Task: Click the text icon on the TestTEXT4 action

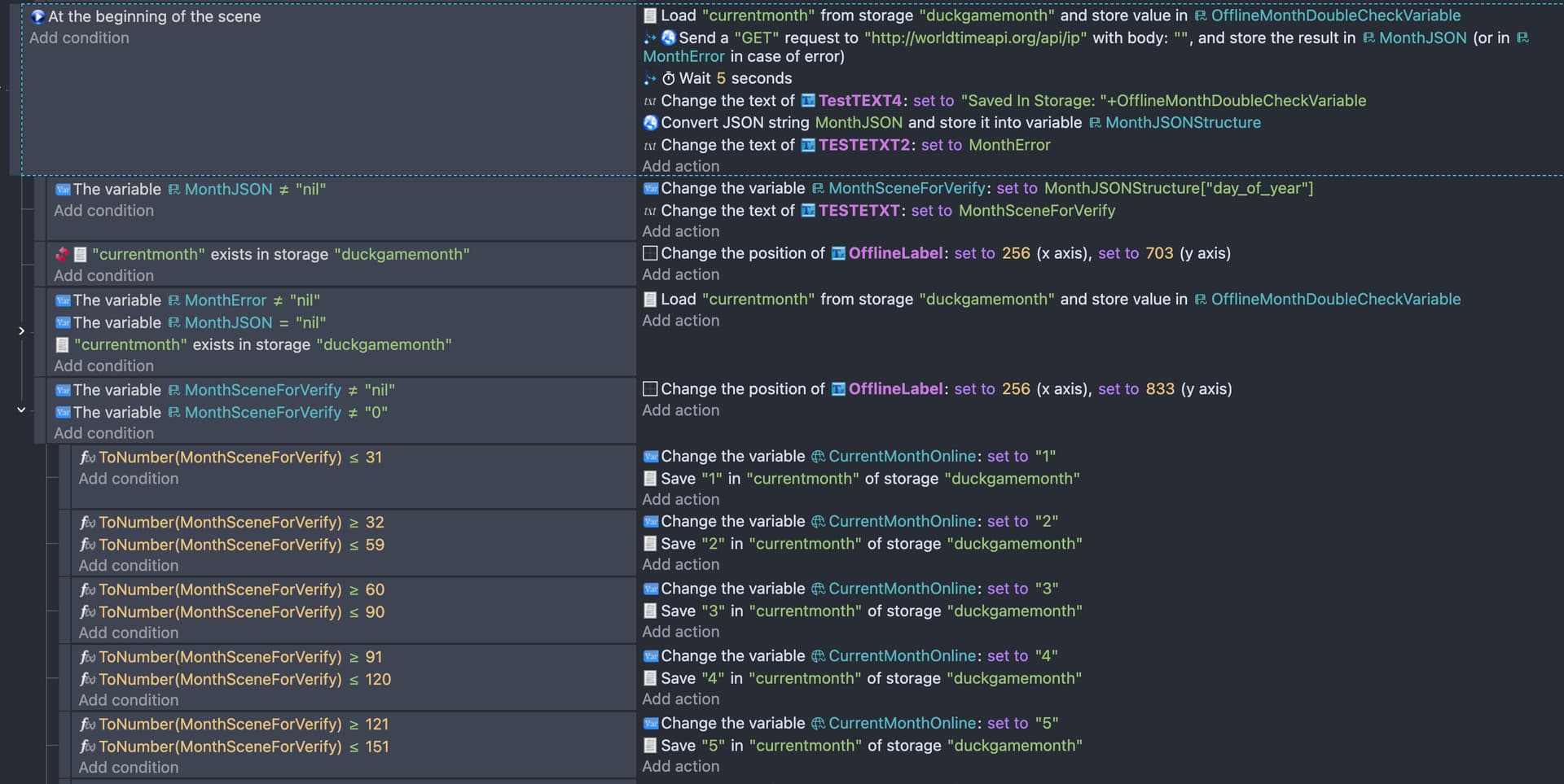Action: pyautogui.click(x=650, y=101)
